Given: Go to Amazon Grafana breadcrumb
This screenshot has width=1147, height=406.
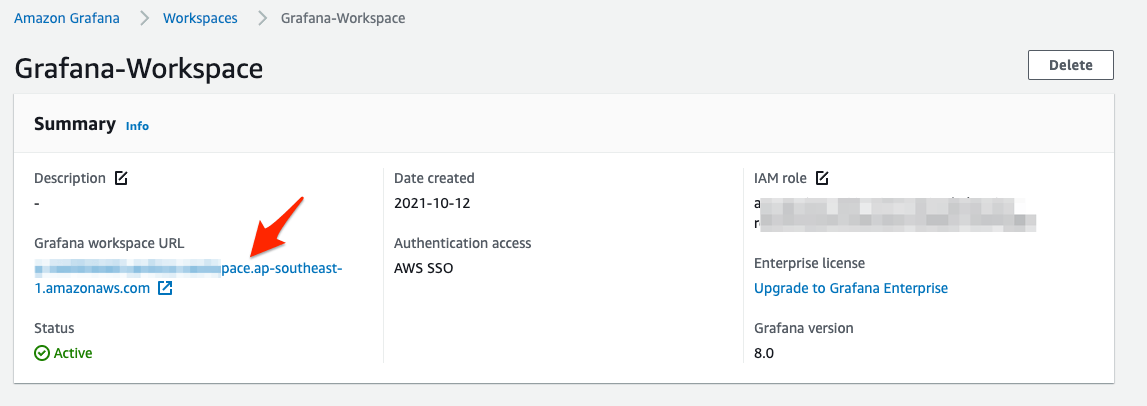Looking at the screenshot, I should [x=66, y=18].
